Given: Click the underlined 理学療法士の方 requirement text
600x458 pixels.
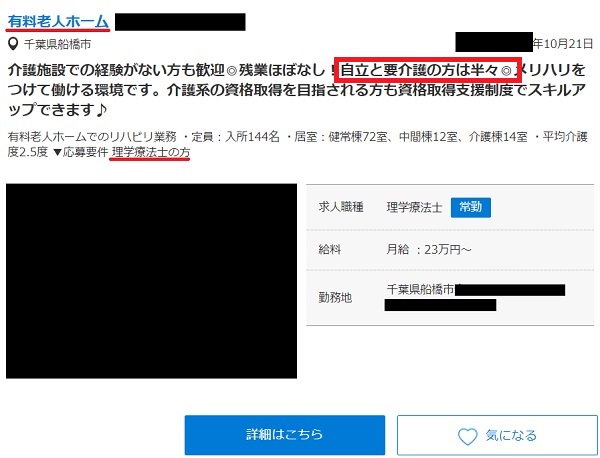Looking at the screenshot, I should click(150, 152).
